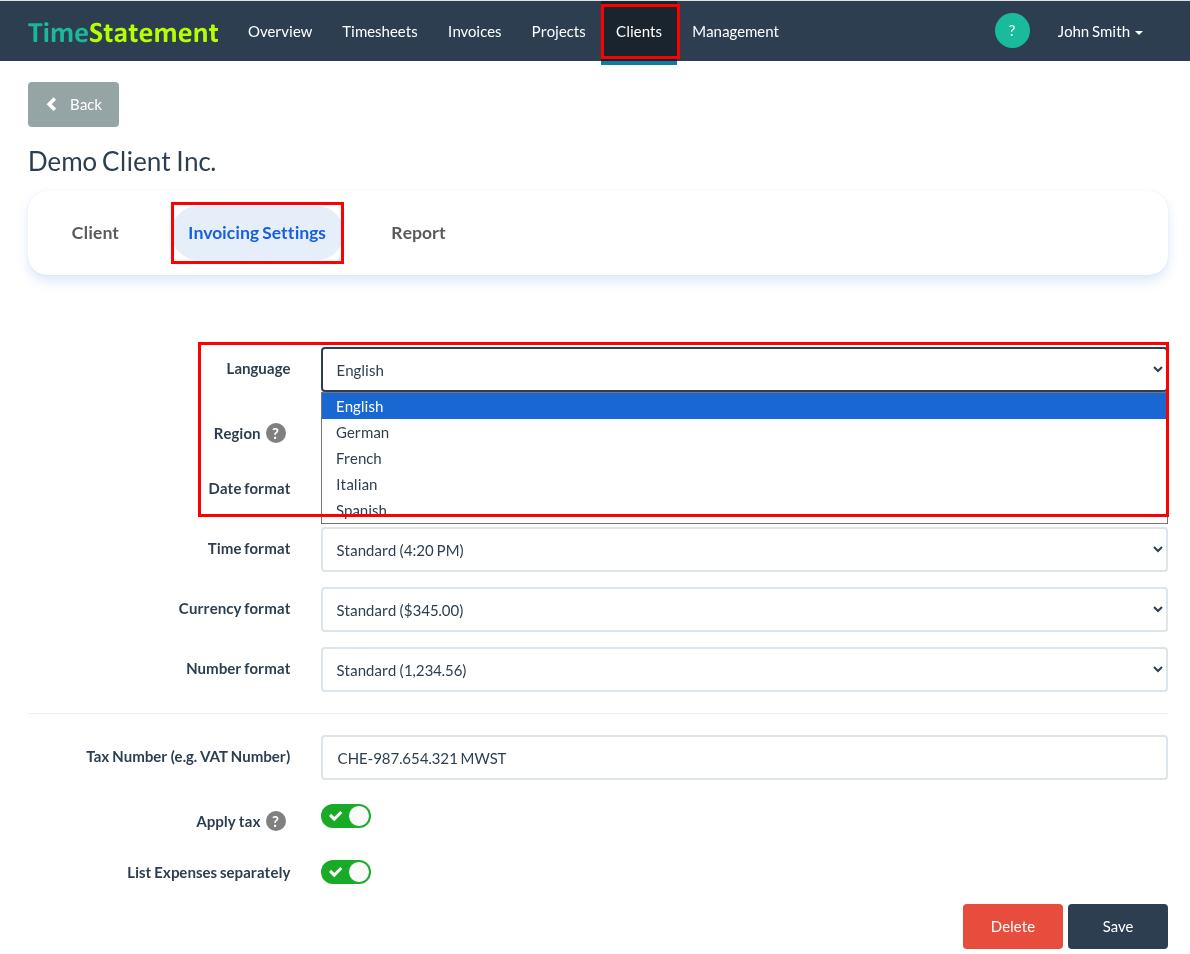
Task: Open Projects in navigation bar
Action: [x=559, y=32]
